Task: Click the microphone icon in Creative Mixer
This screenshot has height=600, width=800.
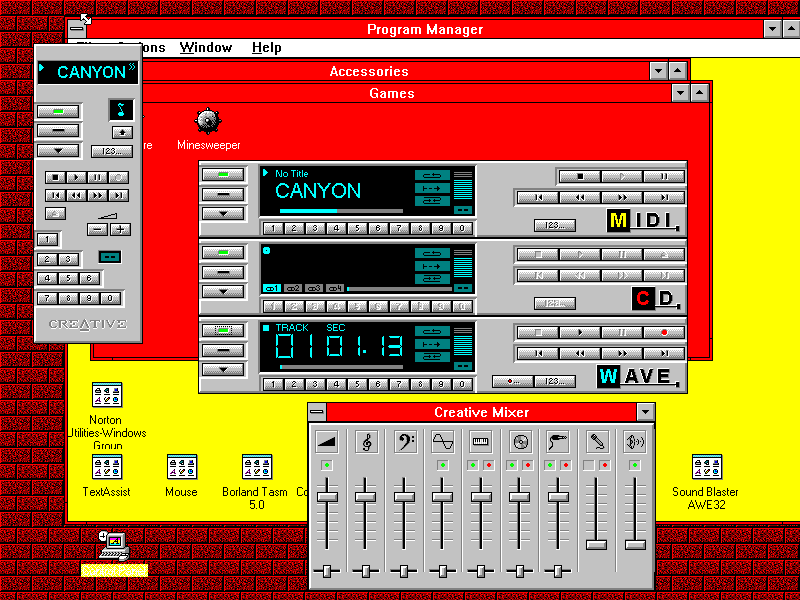Action: (596, 442)
